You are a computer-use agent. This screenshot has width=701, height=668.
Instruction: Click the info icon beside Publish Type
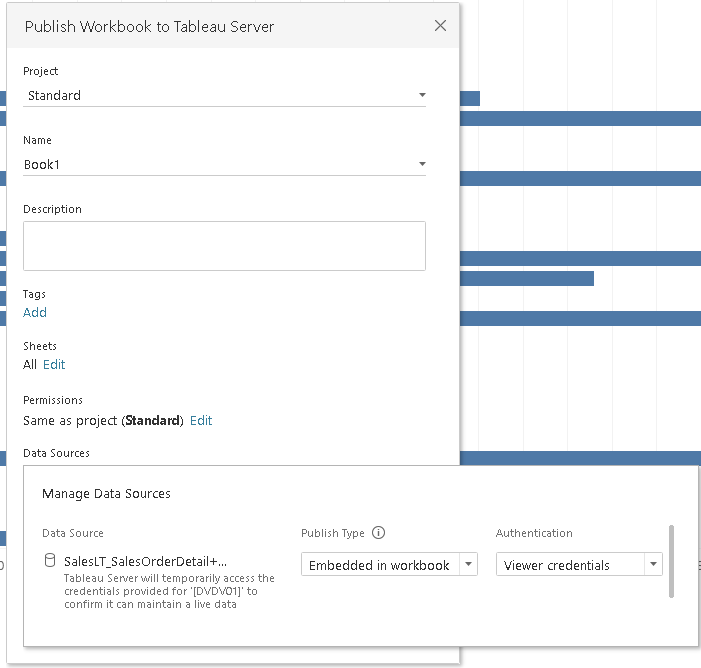tap(378, 533)
